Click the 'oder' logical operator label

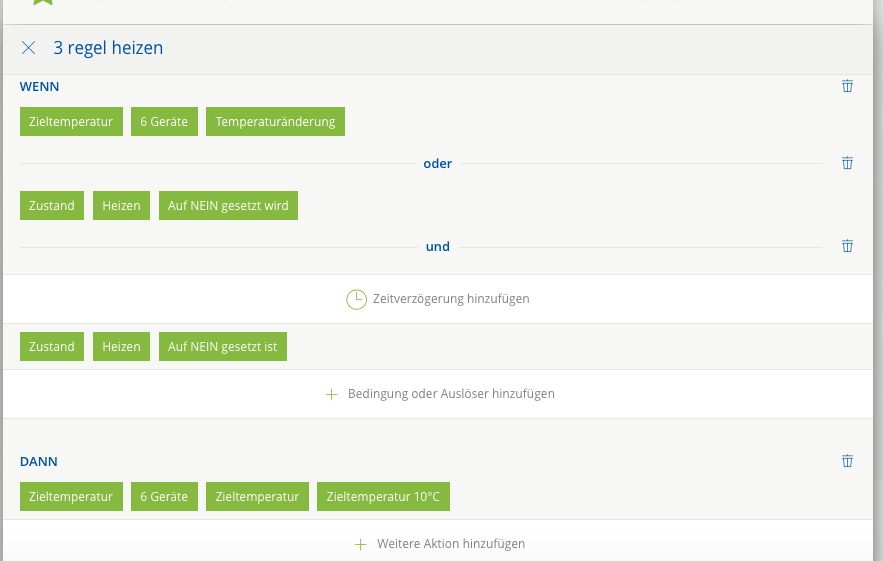click(x=438, y=163)
